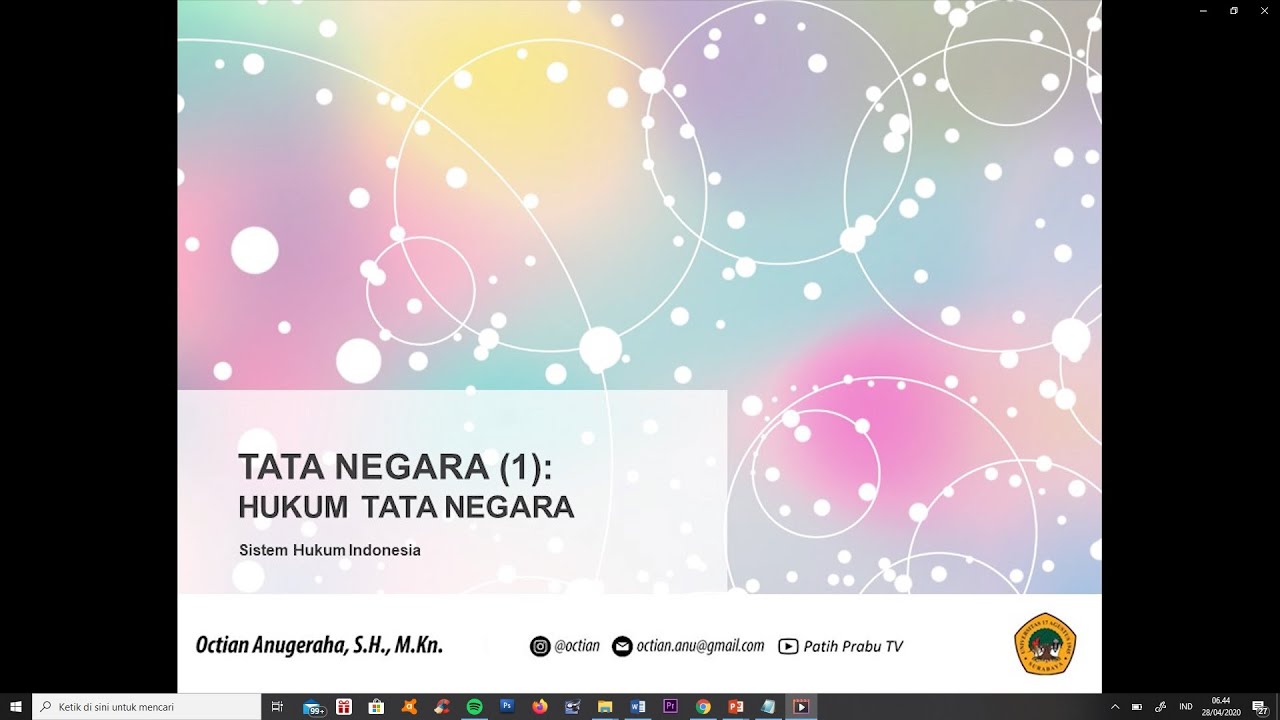Click the email octian.anu@gmail.com
The image size is (1280, 720).
[x=700, y=646]
